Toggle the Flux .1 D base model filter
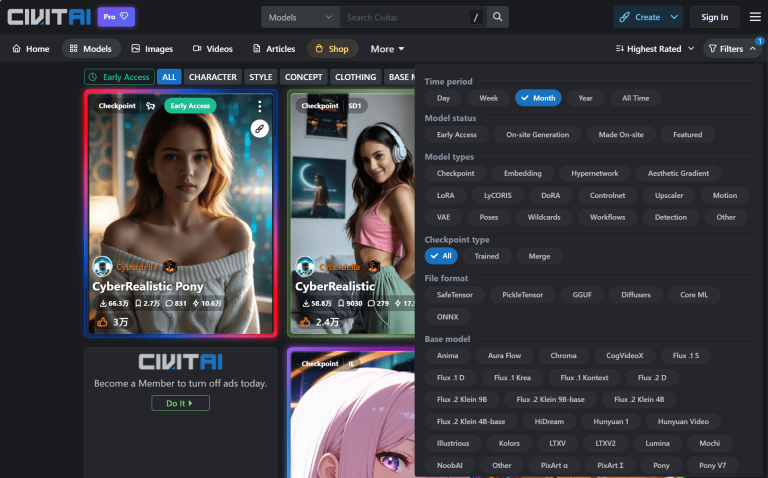The height and width of the screenshot is (478, 768). pos(451,378)
